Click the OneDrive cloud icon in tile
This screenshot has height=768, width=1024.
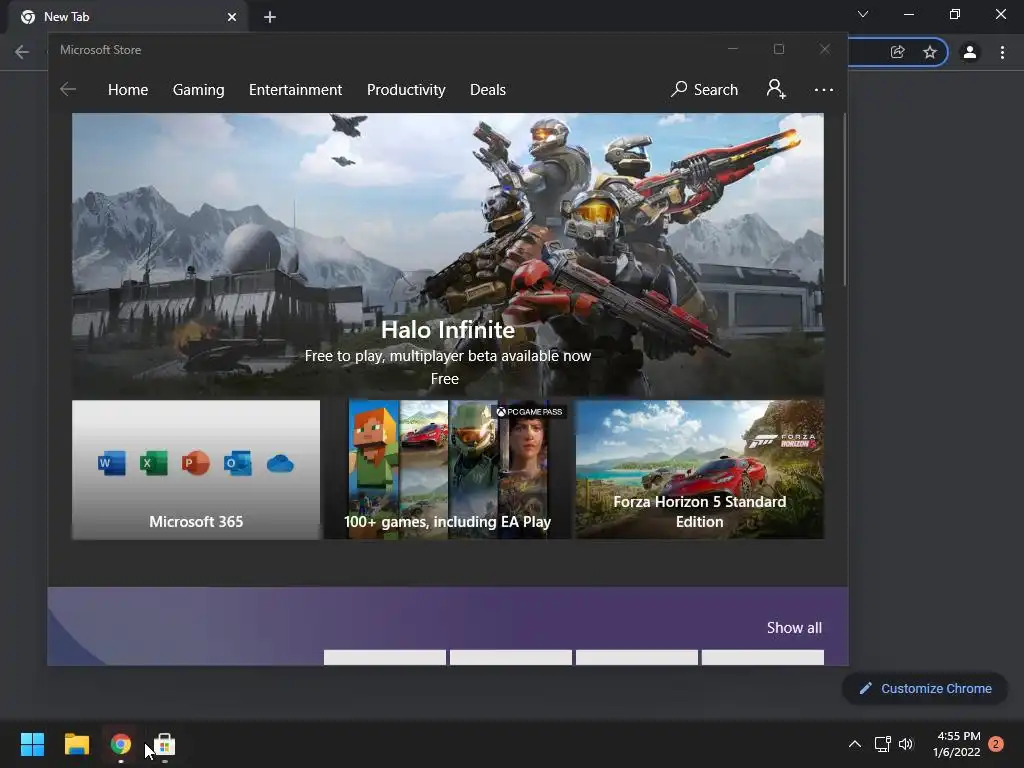pos(280,464)
